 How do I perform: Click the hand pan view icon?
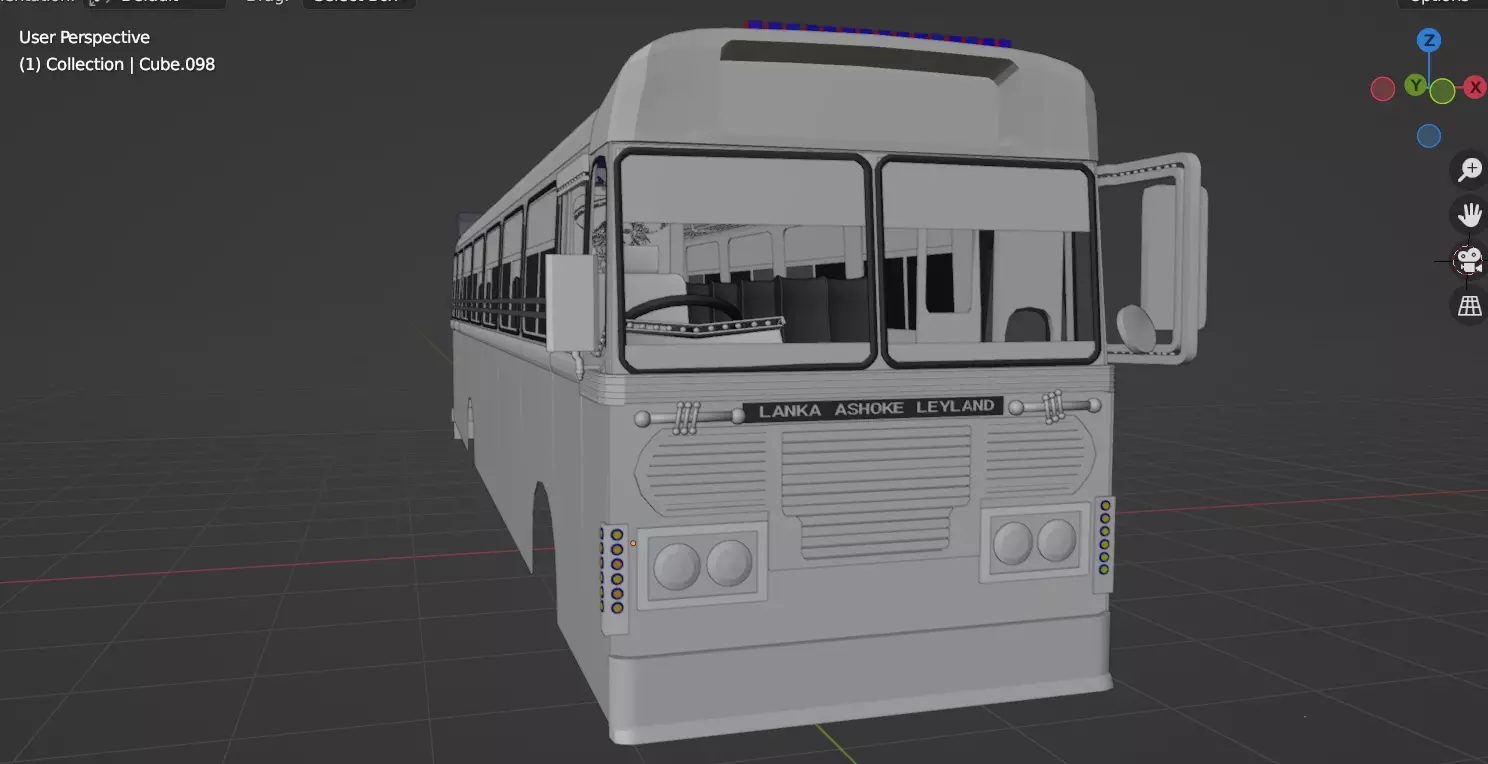(x=1469, y=215)
